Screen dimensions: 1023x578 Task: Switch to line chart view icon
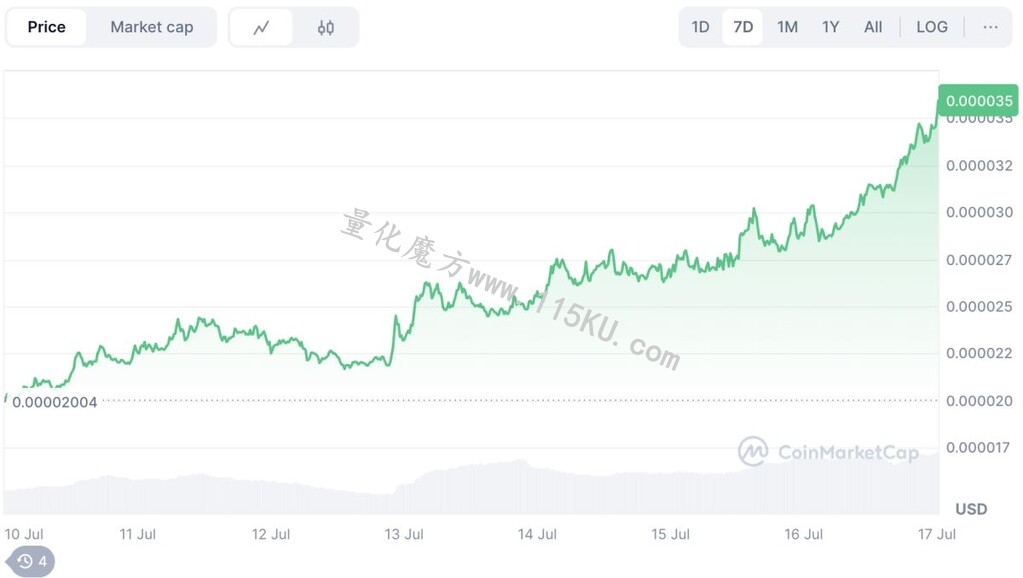[x=261, y=27]
